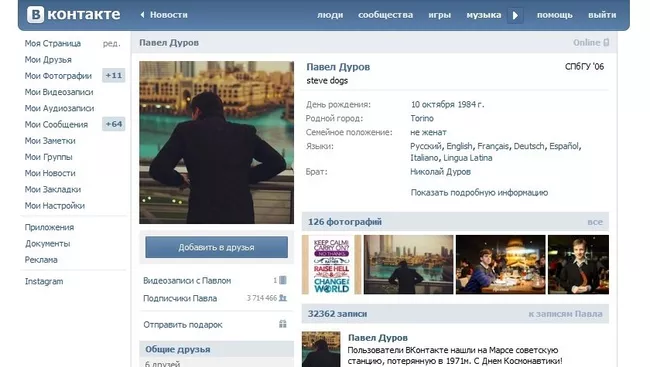Open Мои Заметки in the sidebar
The height and width of the screenshot is (367, 650).
(x=50, y=141)
